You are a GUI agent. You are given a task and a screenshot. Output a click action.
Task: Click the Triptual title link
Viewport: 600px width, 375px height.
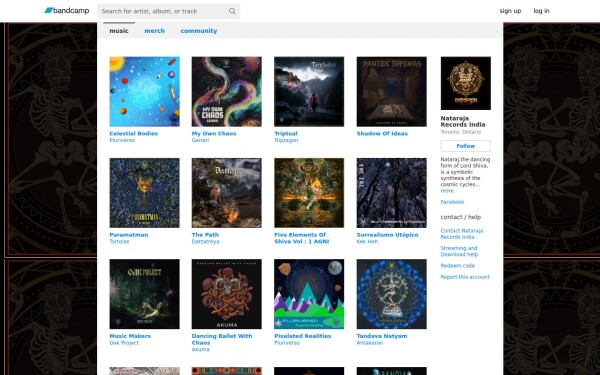286,134
